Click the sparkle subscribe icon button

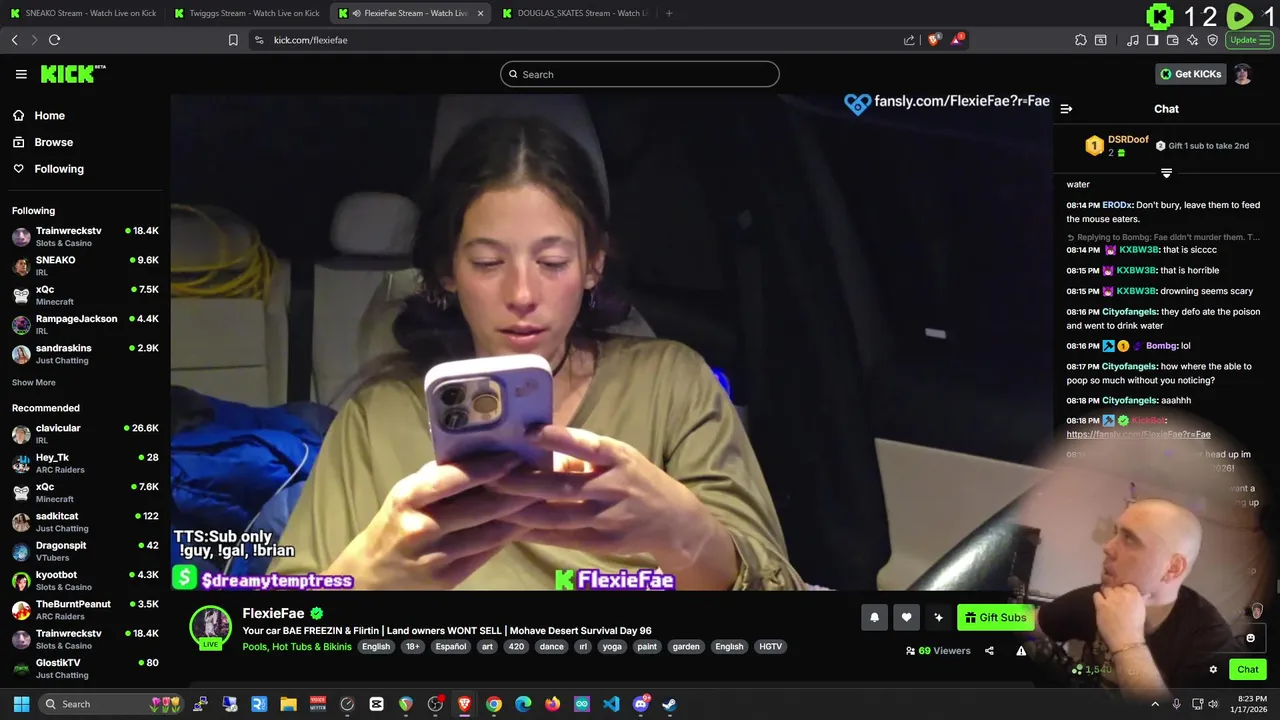938,617
